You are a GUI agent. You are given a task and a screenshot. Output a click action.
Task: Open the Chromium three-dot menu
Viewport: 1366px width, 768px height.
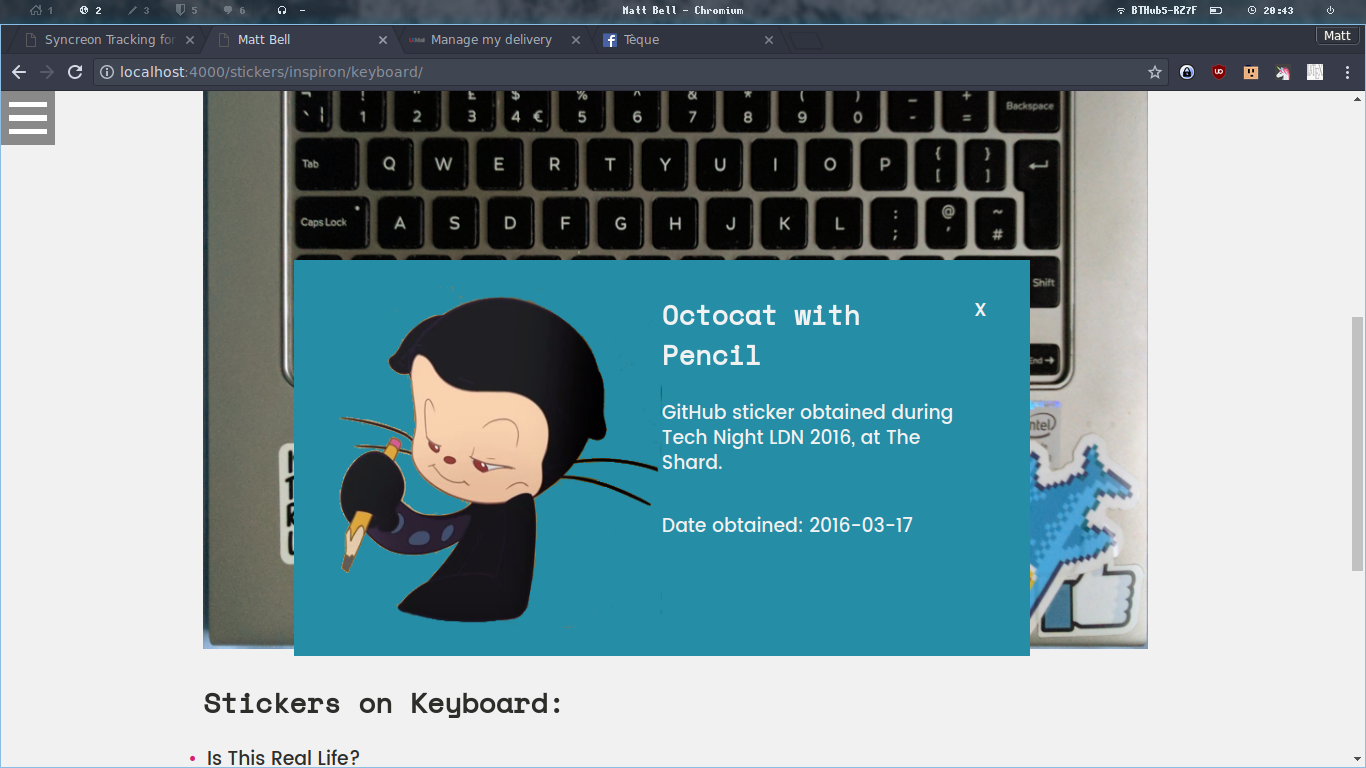tap(1345, 72)
